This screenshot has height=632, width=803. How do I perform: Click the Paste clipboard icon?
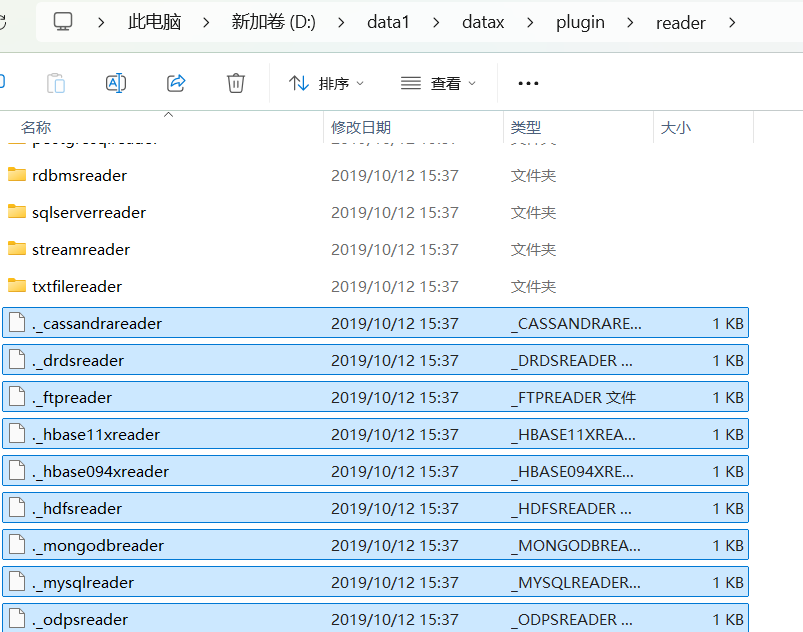[x=55, y=83]
